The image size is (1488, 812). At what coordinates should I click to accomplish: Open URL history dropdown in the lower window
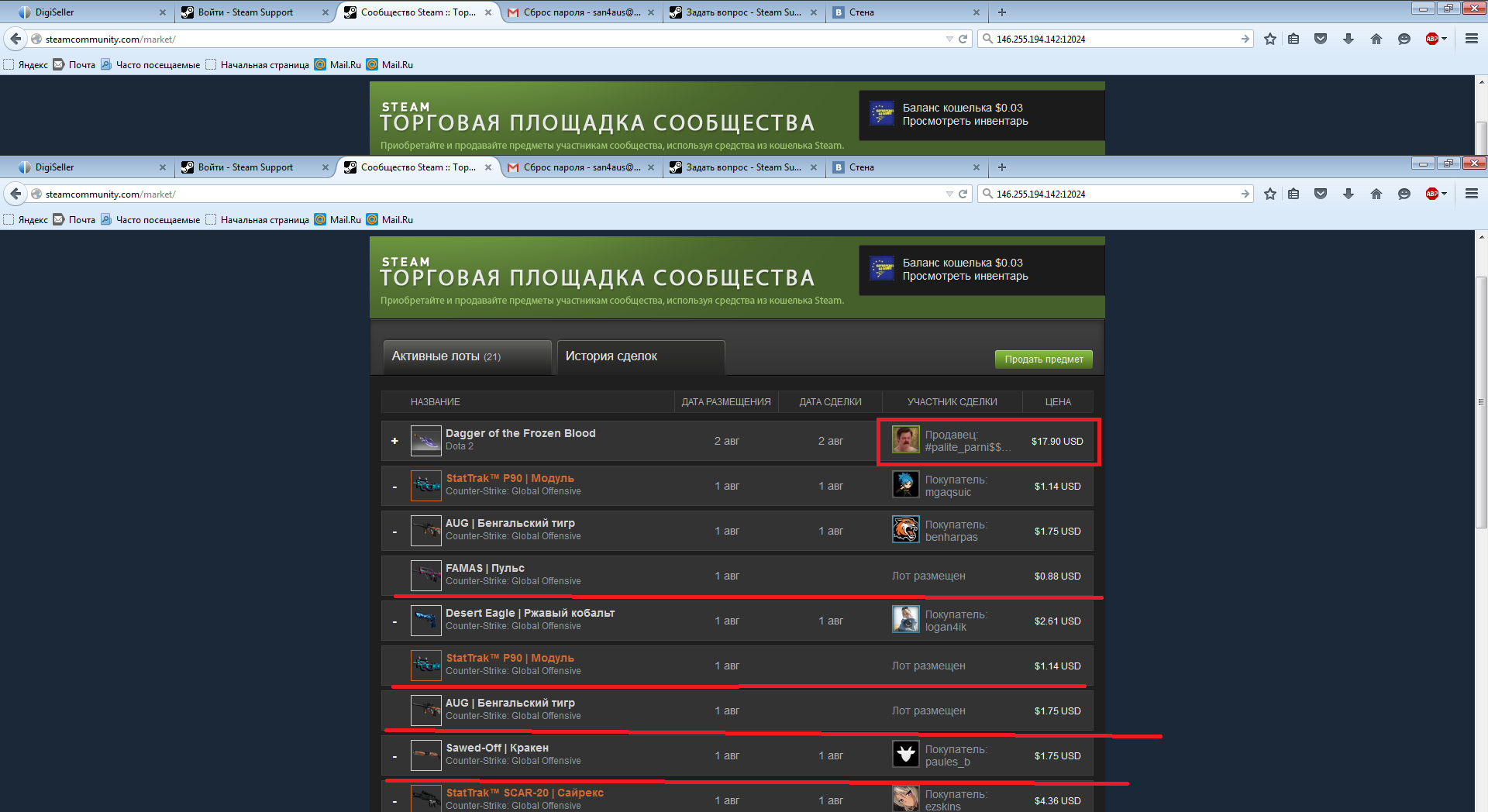pyautogui.click(x=949, y=194)
